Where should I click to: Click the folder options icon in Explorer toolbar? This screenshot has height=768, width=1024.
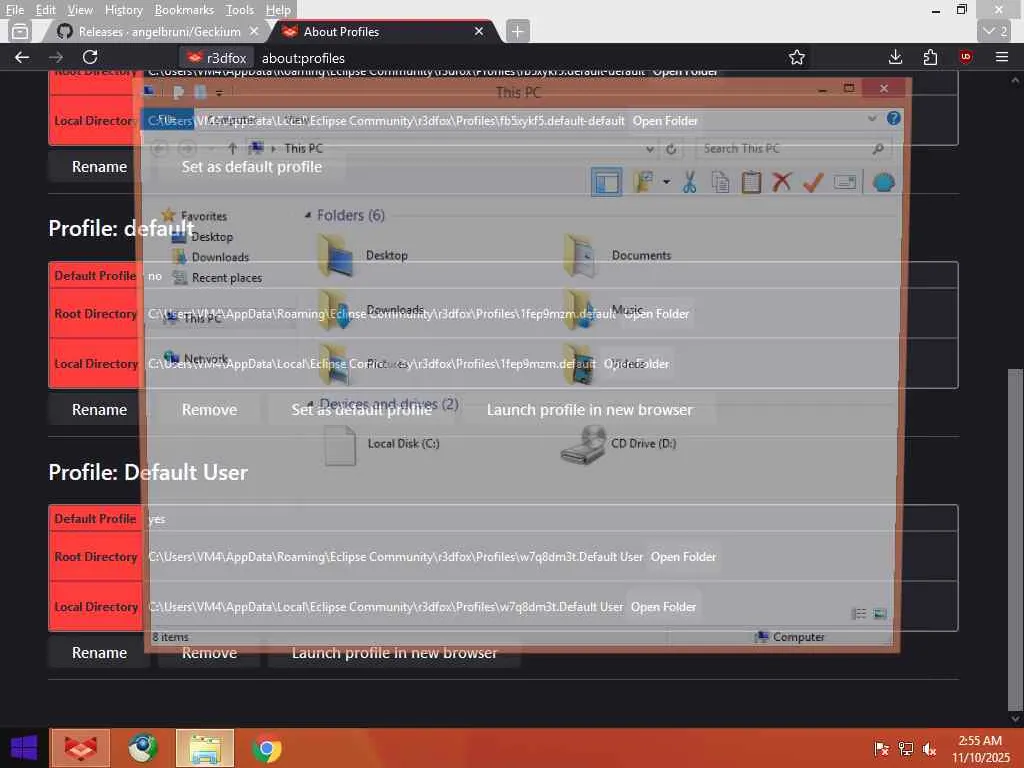(643, 182)
